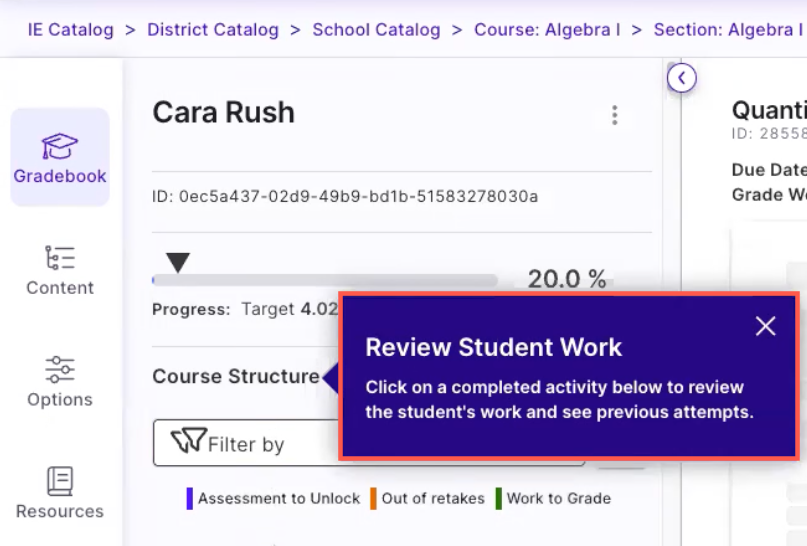Open the Gradebook sidebar tab
The height and width of the screenshot is (546, 807).
pos(60,157)
